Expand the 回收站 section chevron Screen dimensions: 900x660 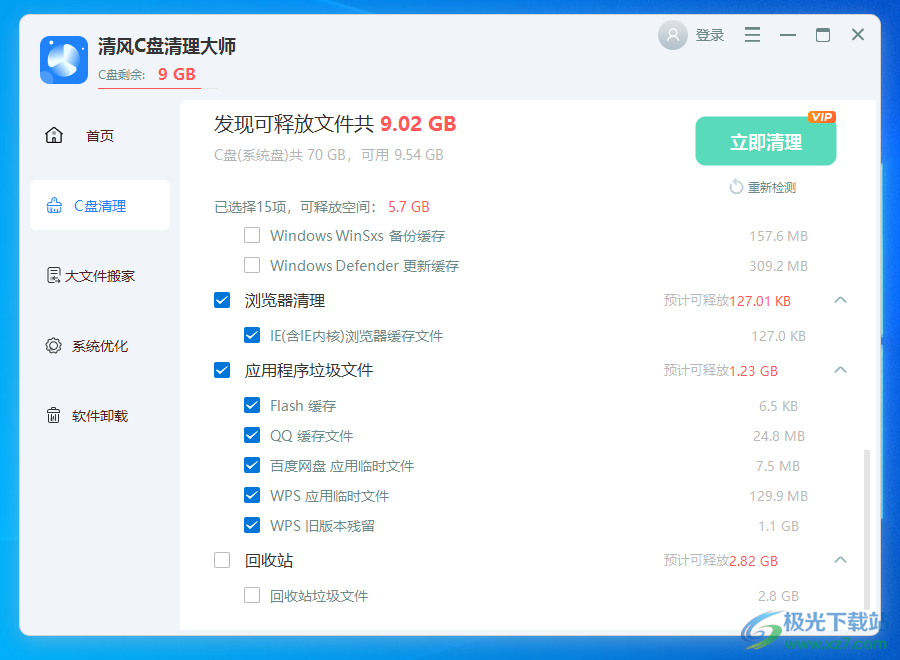click(841, 560)
